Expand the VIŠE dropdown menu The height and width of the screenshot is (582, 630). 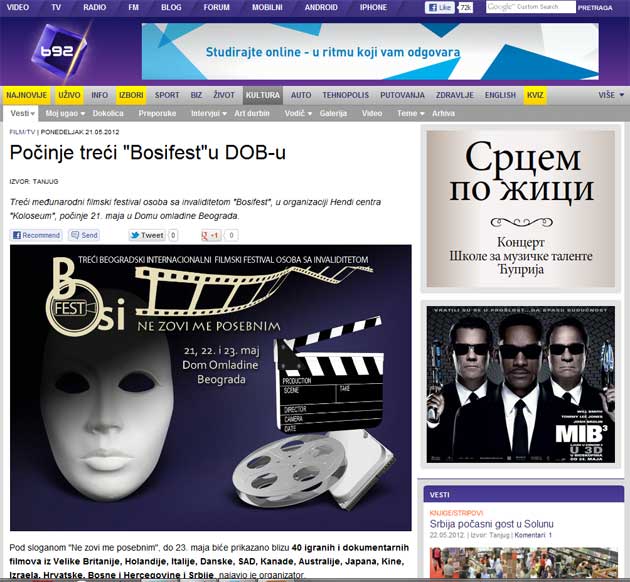coord(609,95)
